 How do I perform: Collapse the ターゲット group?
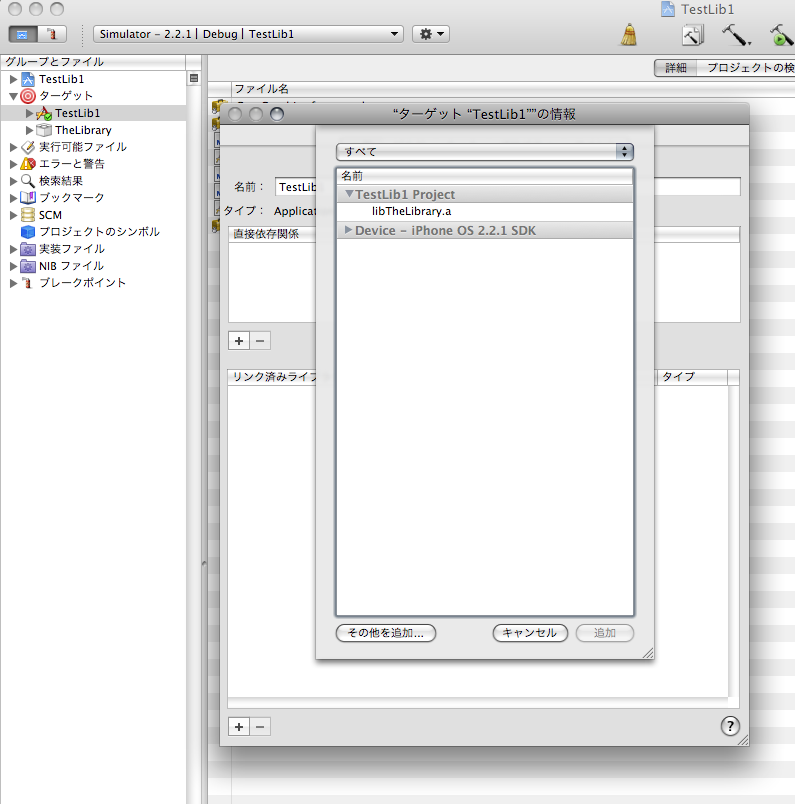click(x=13, y=96)
